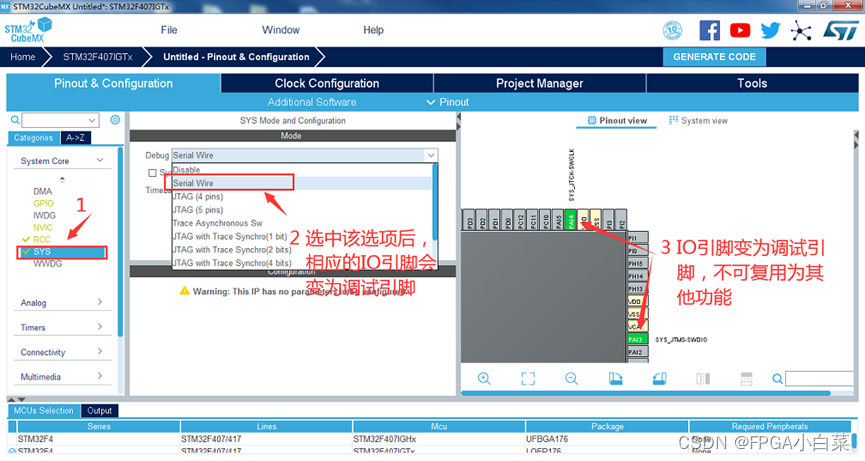Switch to Project Manager tab

coord(540,83)
